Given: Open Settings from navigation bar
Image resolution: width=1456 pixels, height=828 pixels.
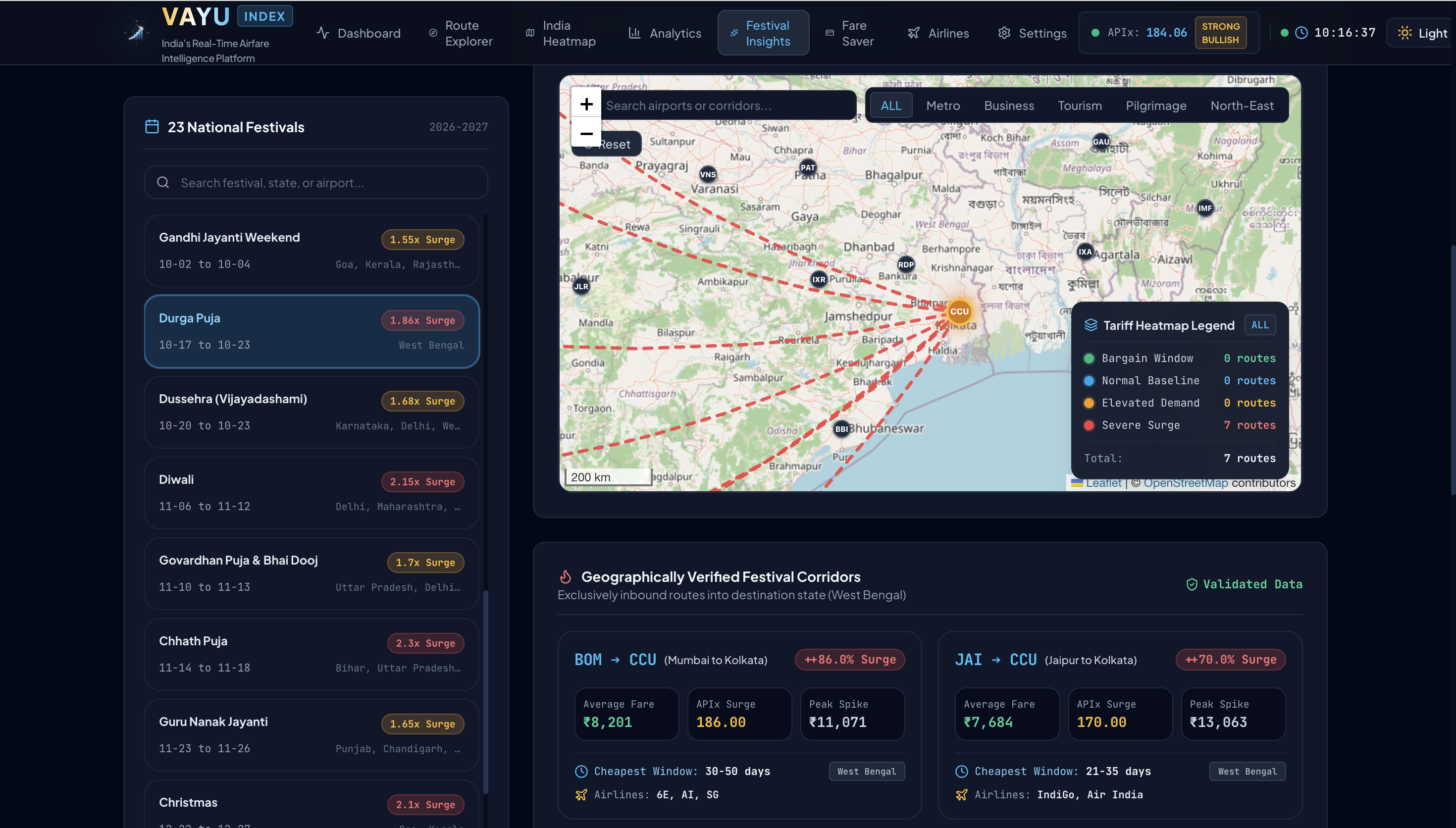Looking at the screenshot, I should tap(1032, 33).
